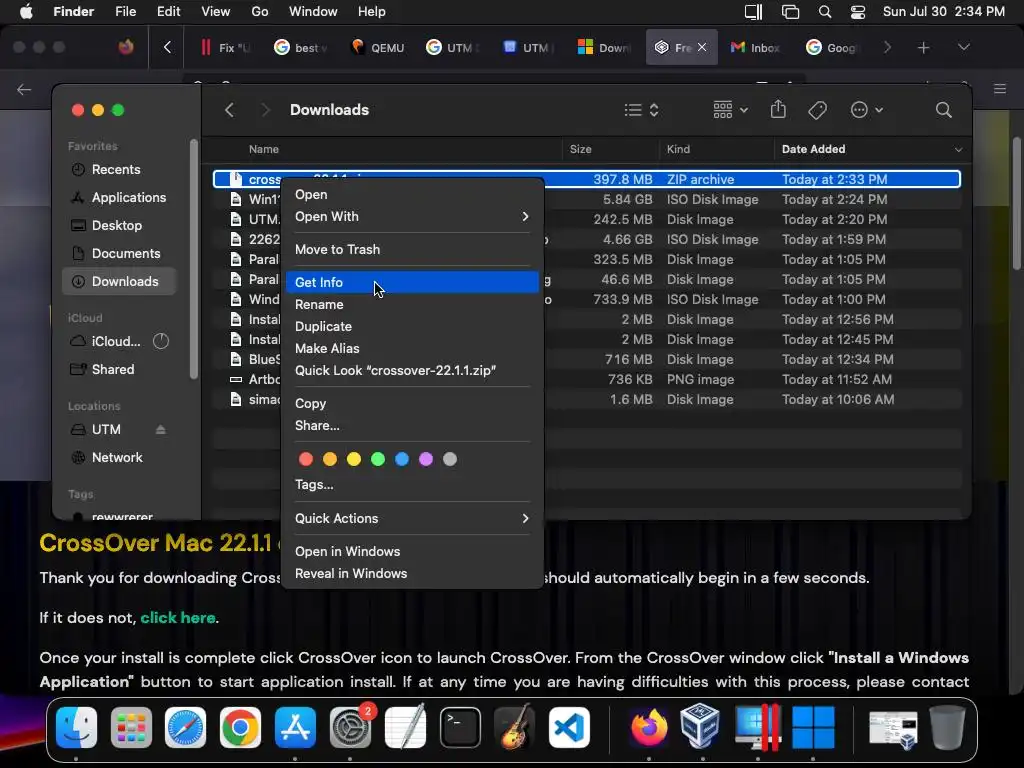Image resolution: width=1024 pixels, height=768 pixels.
Task: Select Rename in context menu
Action: pyautogui.click(x=412, y=304)
